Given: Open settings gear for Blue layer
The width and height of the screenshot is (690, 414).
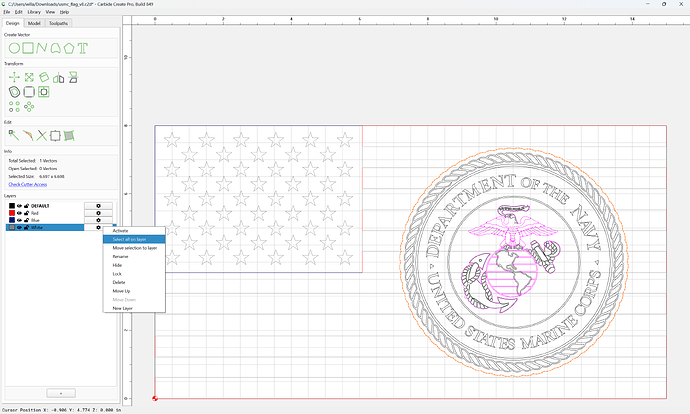Looking at the screenshot, I should 98,220.
